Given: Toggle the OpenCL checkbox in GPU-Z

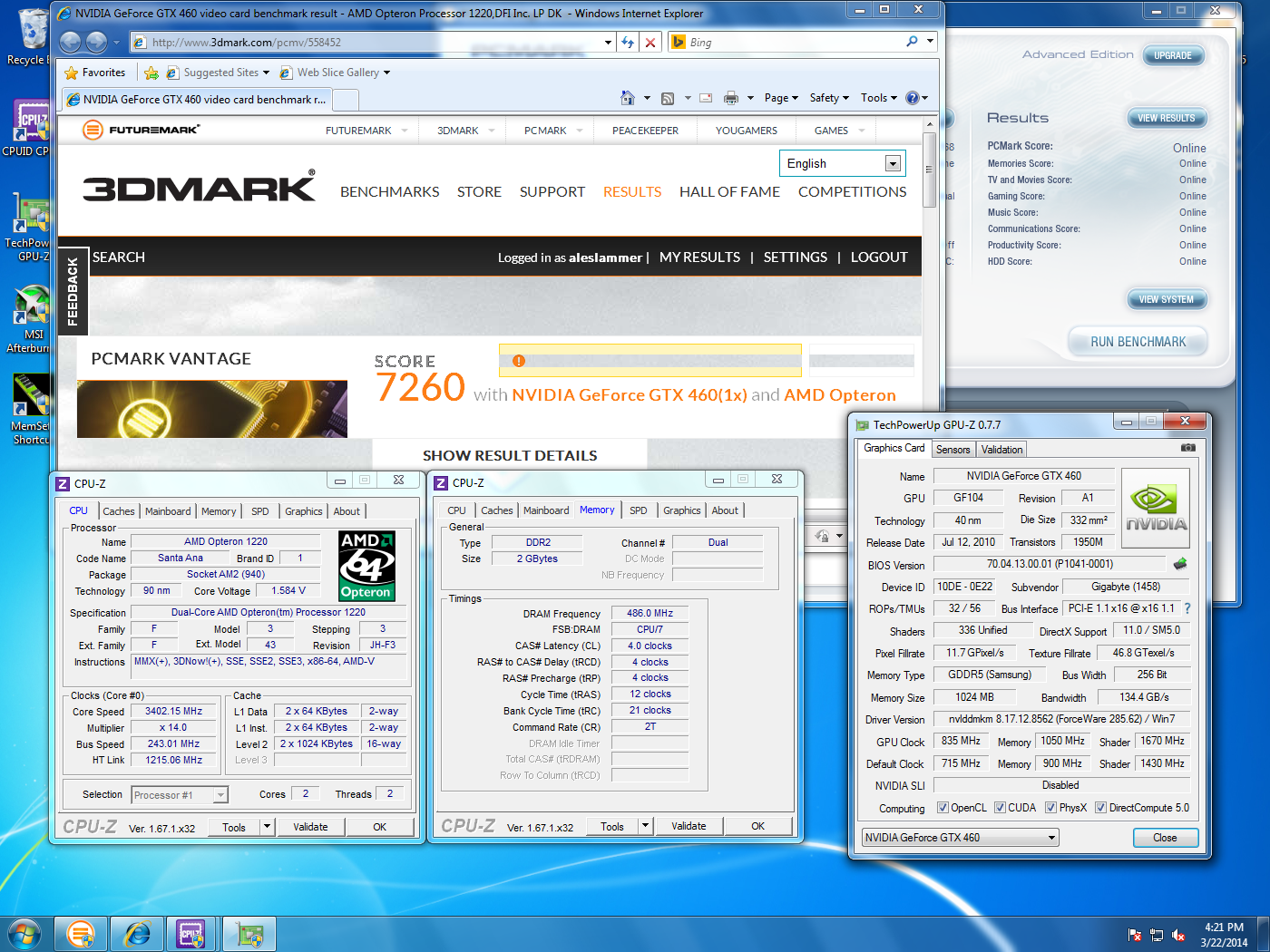Looking at the screenshot, I should (943, 808).
